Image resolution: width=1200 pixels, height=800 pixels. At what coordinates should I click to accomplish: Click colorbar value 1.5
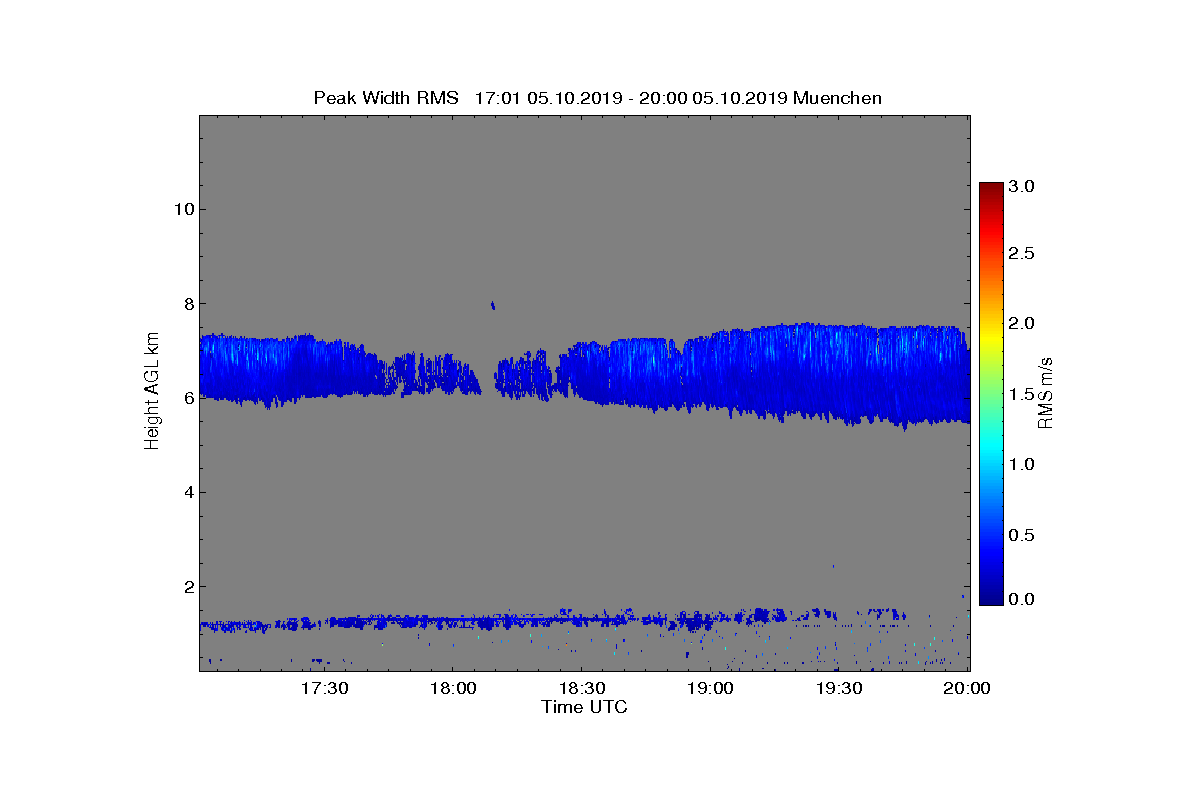point(1021,395)
